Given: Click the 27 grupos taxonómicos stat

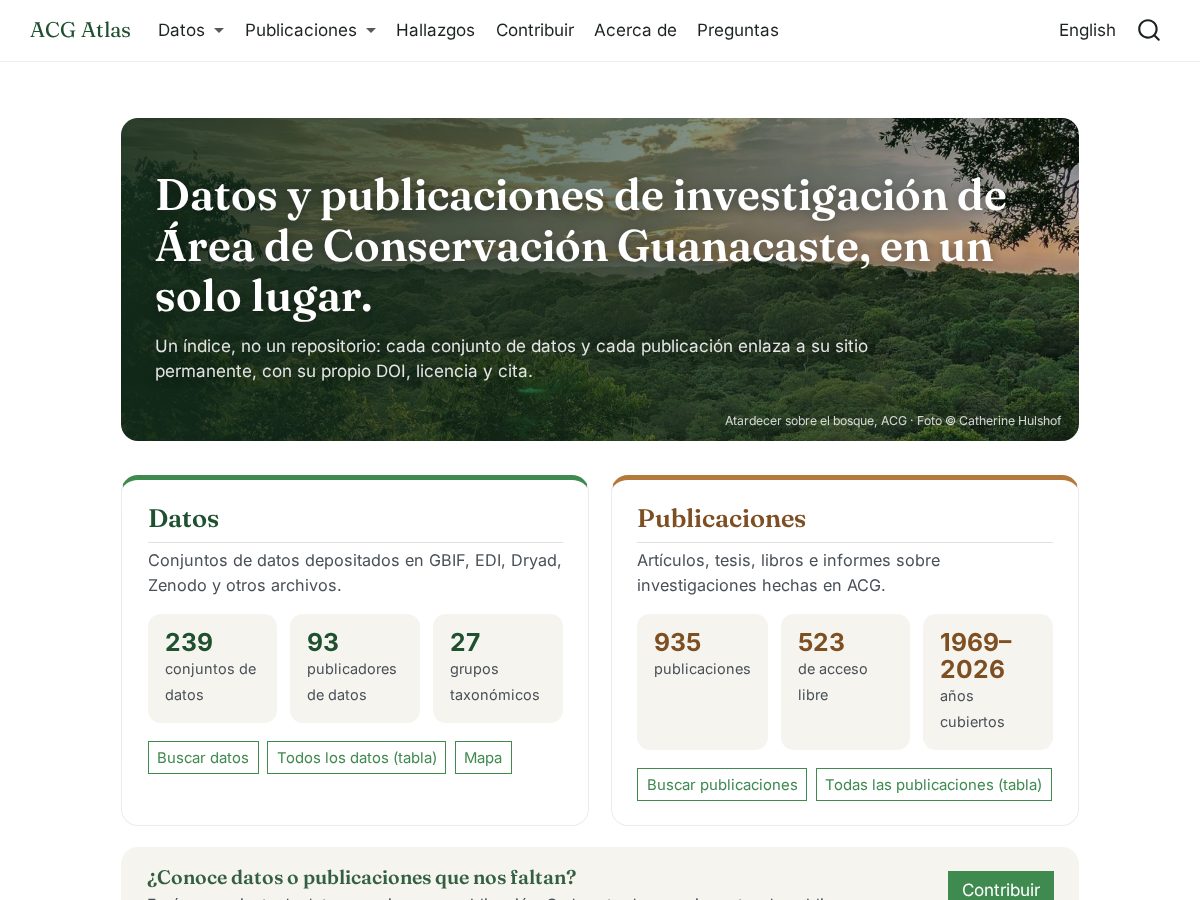Looking at the screenshot, I should tap(497, 668).
